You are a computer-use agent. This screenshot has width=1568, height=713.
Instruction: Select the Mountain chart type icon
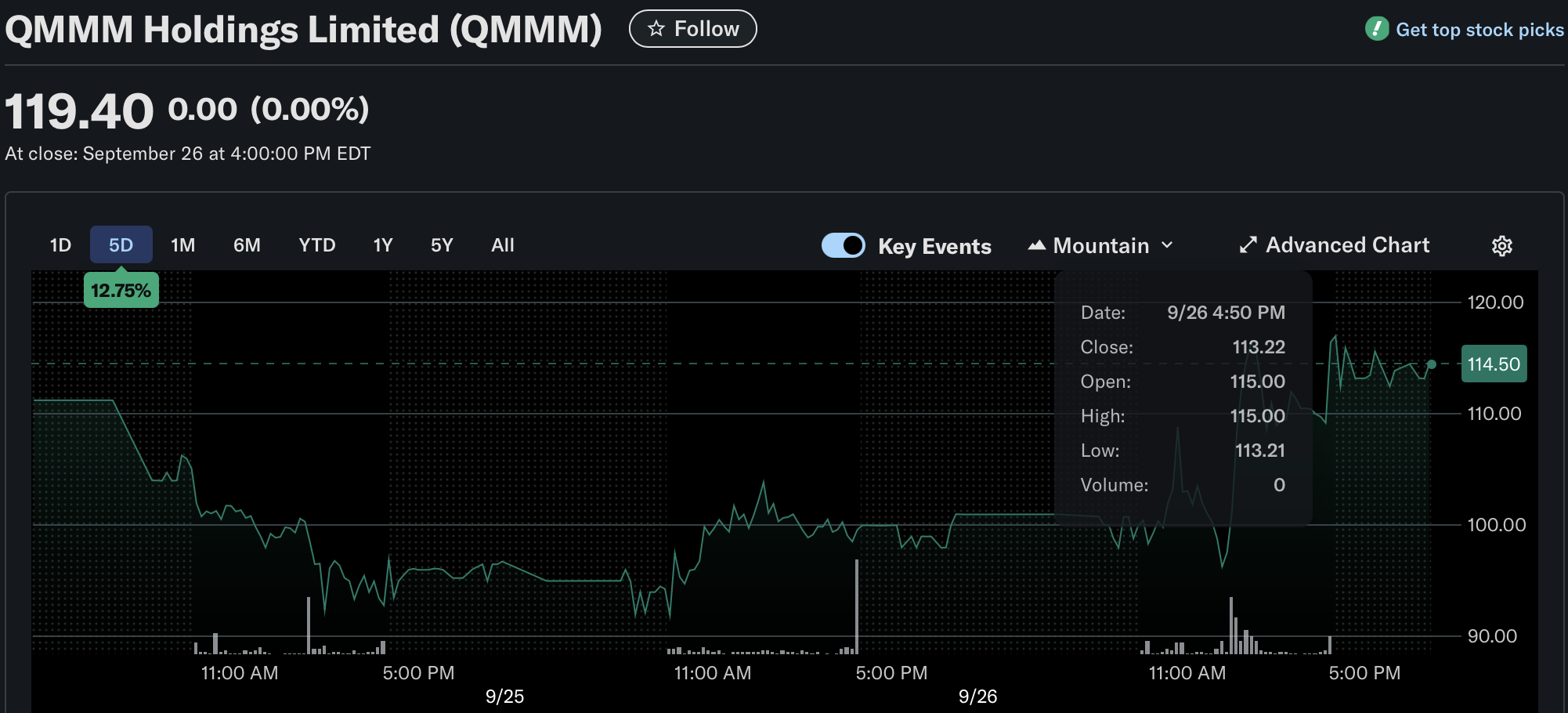(x=1037, y=244)
